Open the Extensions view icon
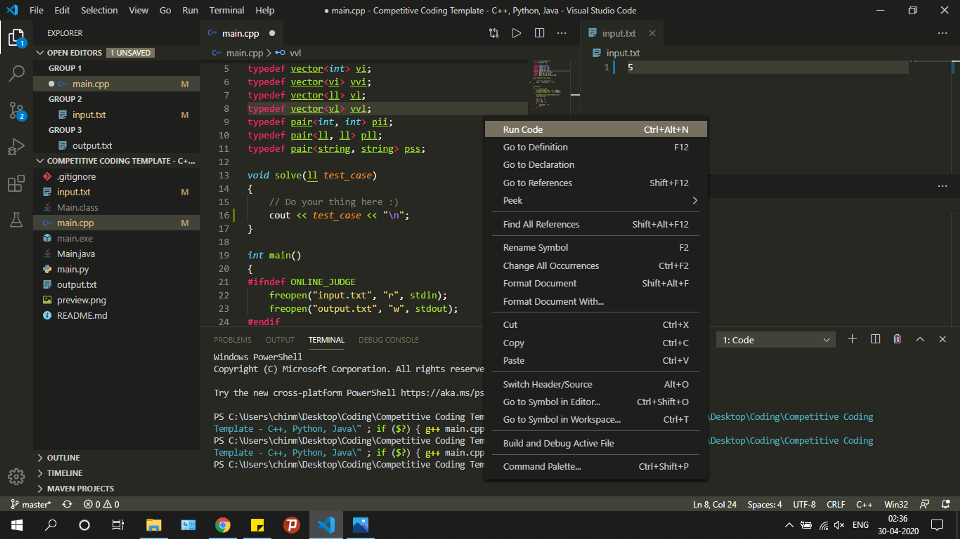 pos(16,184)
